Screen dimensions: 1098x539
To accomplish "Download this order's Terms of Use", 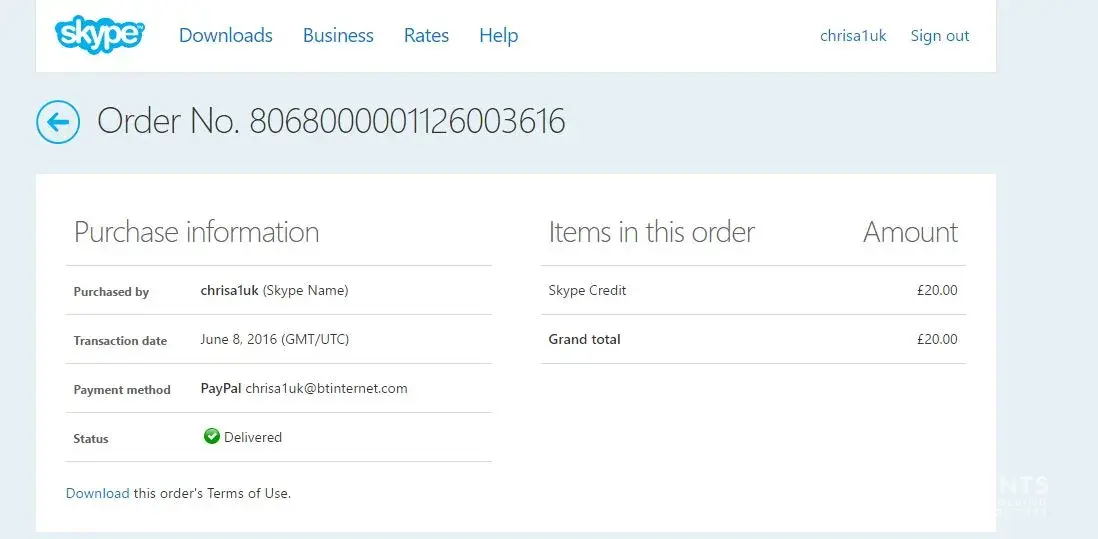I will [97, 493].
